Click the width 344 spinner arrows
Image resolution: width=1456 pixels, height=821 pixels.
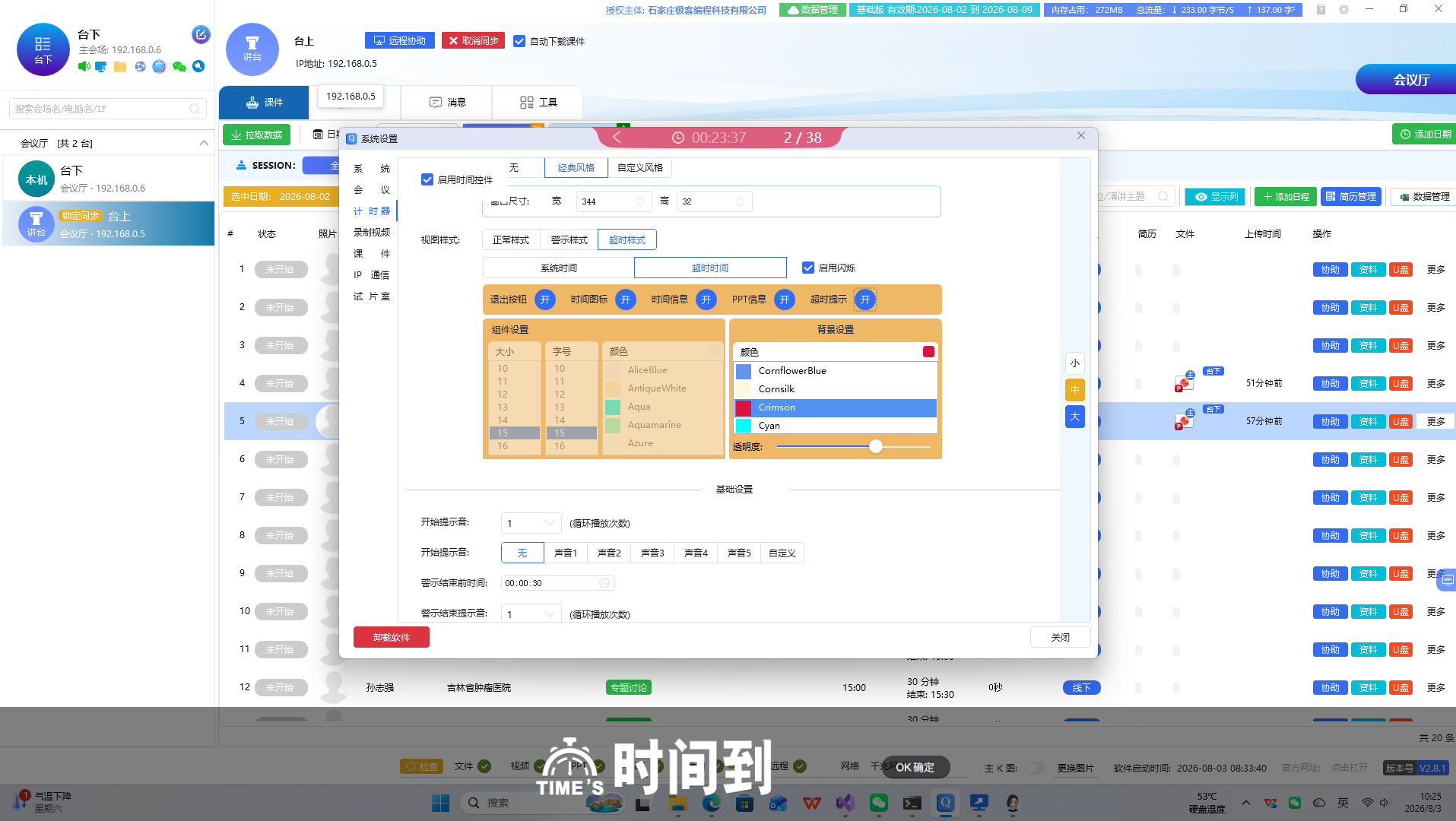click(640, 201)
